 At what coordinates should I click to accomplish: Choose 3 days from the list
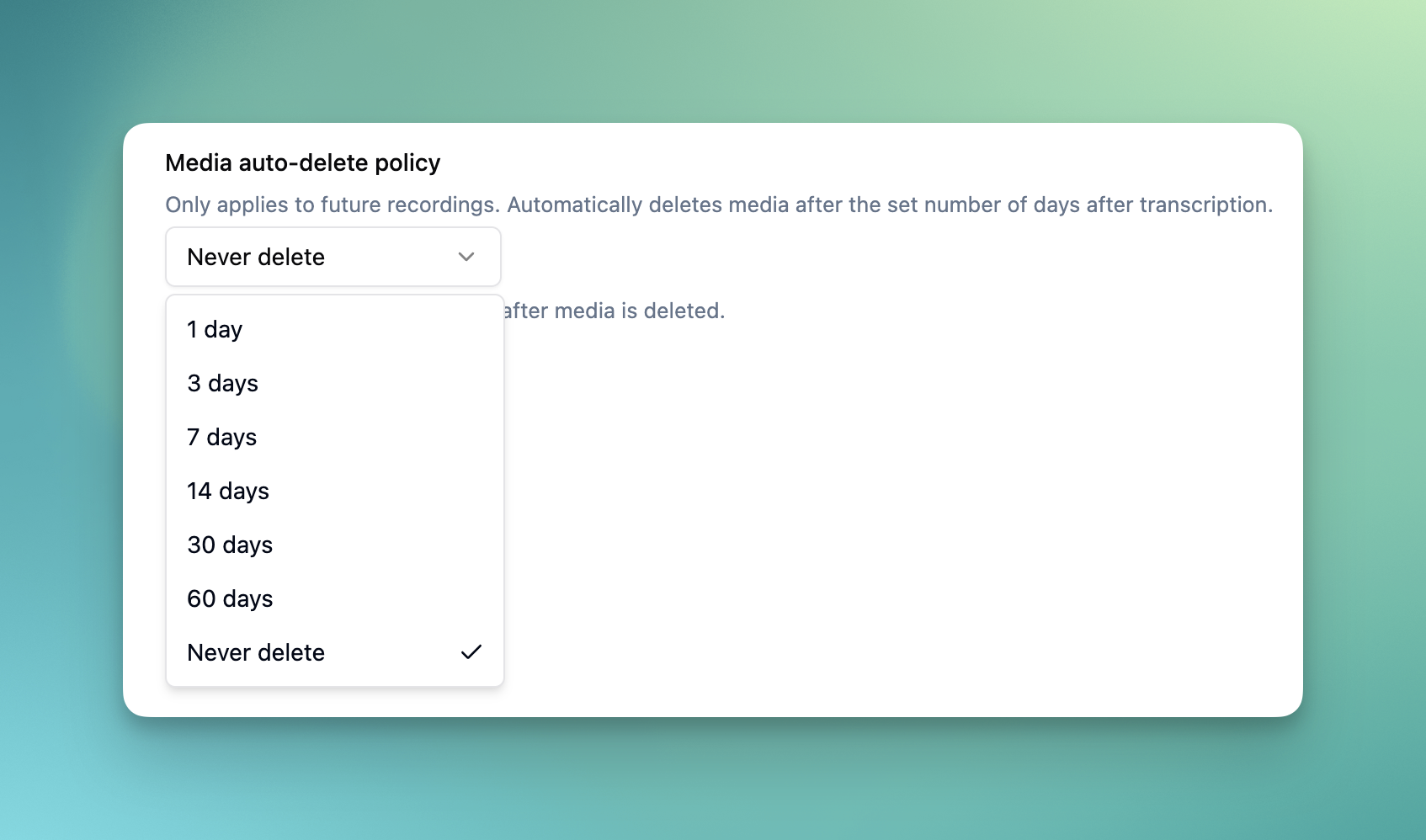[222, 383]
